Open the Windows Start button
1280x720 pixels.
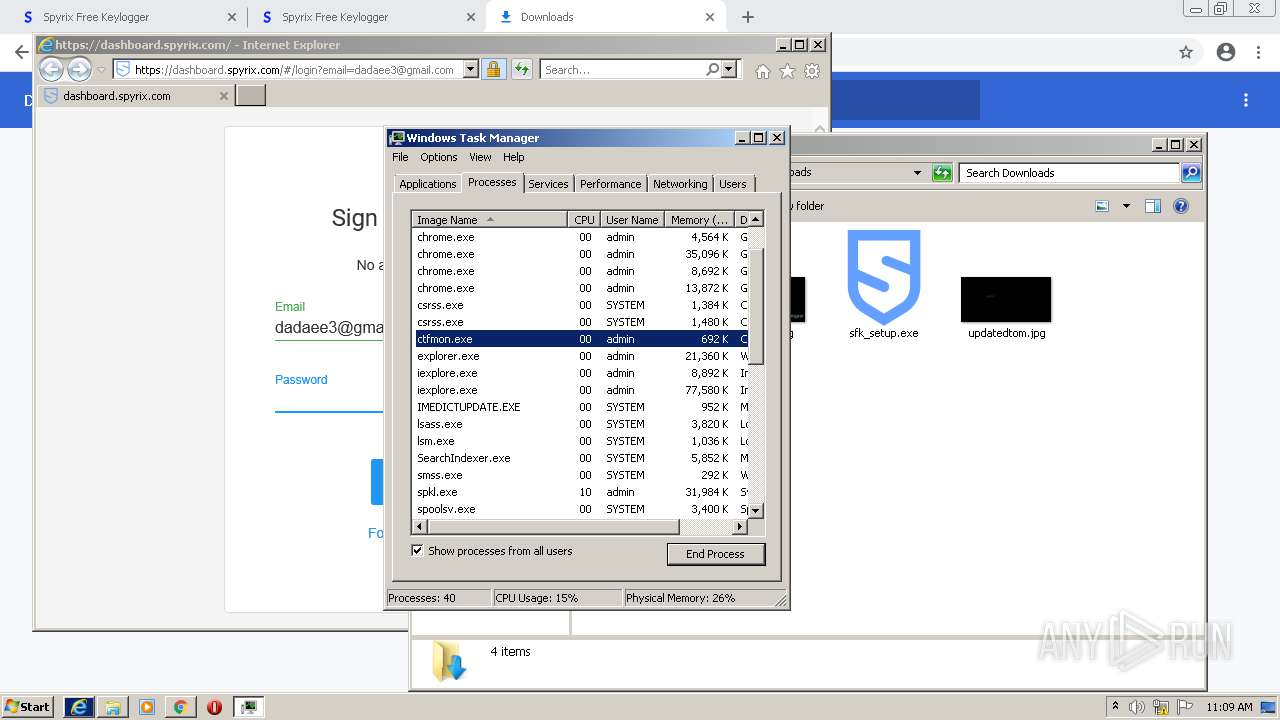tap(28, 706)
